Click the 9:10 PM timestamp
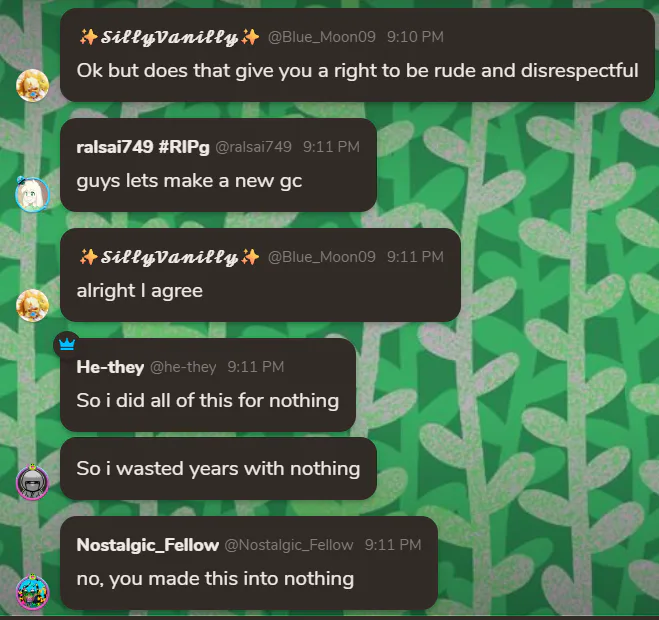Screen dimensions: 659x620 (415, 37)
